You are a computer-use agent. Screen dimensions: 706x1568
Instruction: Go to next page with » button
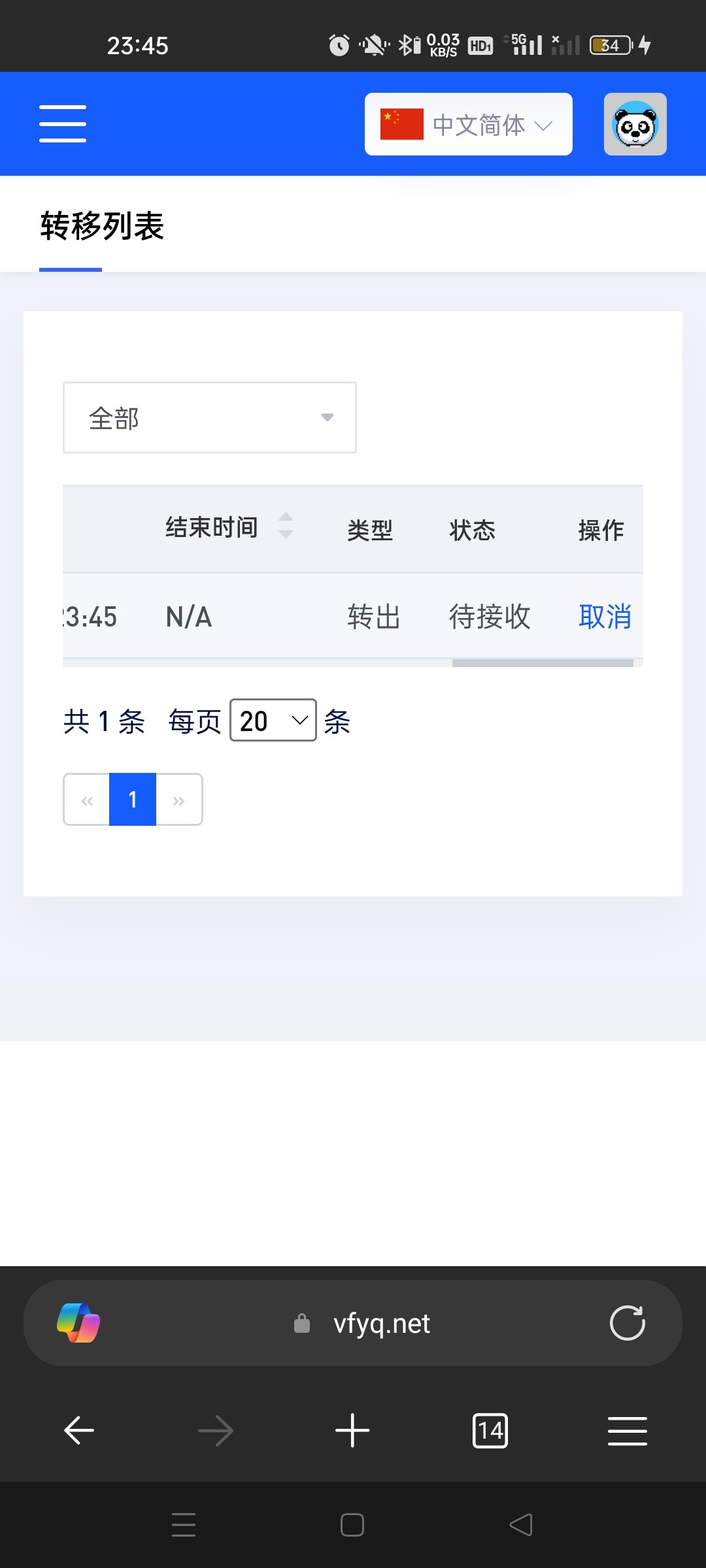point(179,800)
